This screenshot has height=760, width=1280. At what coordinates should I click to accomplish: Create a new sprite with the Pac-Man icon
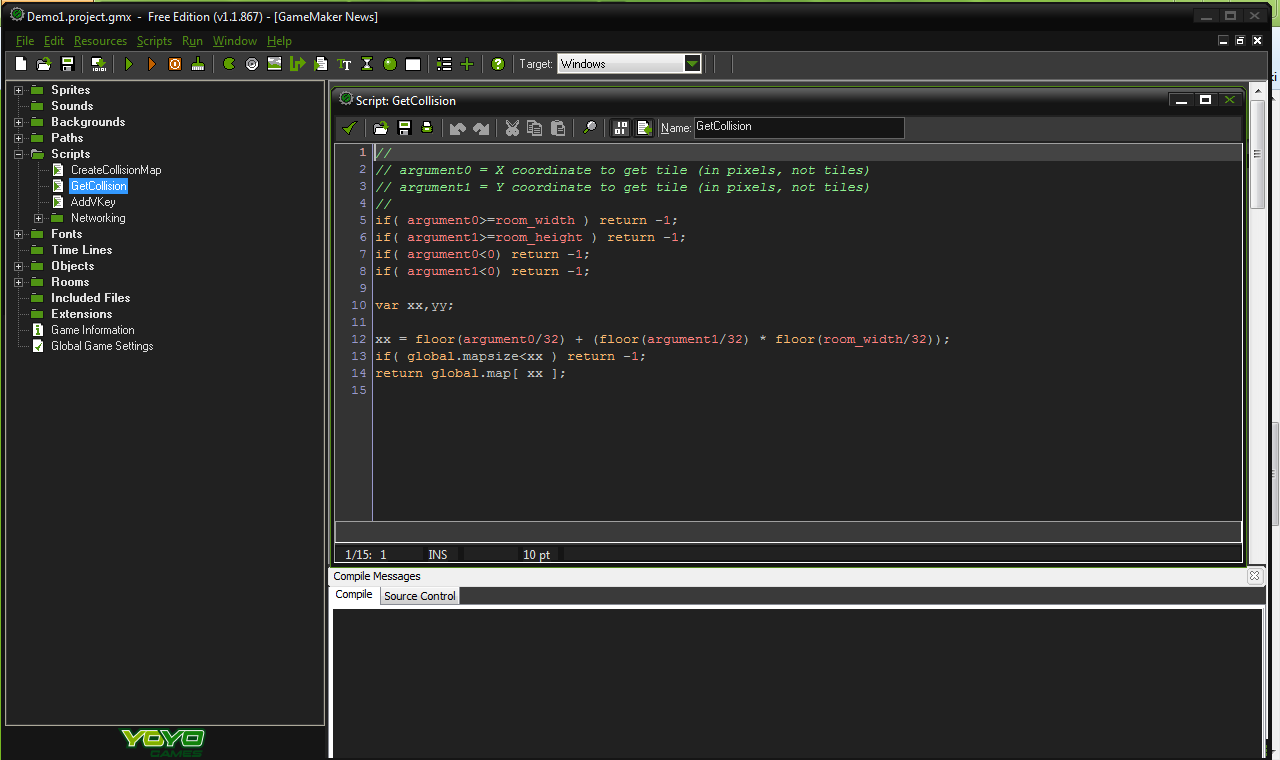pos(229,64)
